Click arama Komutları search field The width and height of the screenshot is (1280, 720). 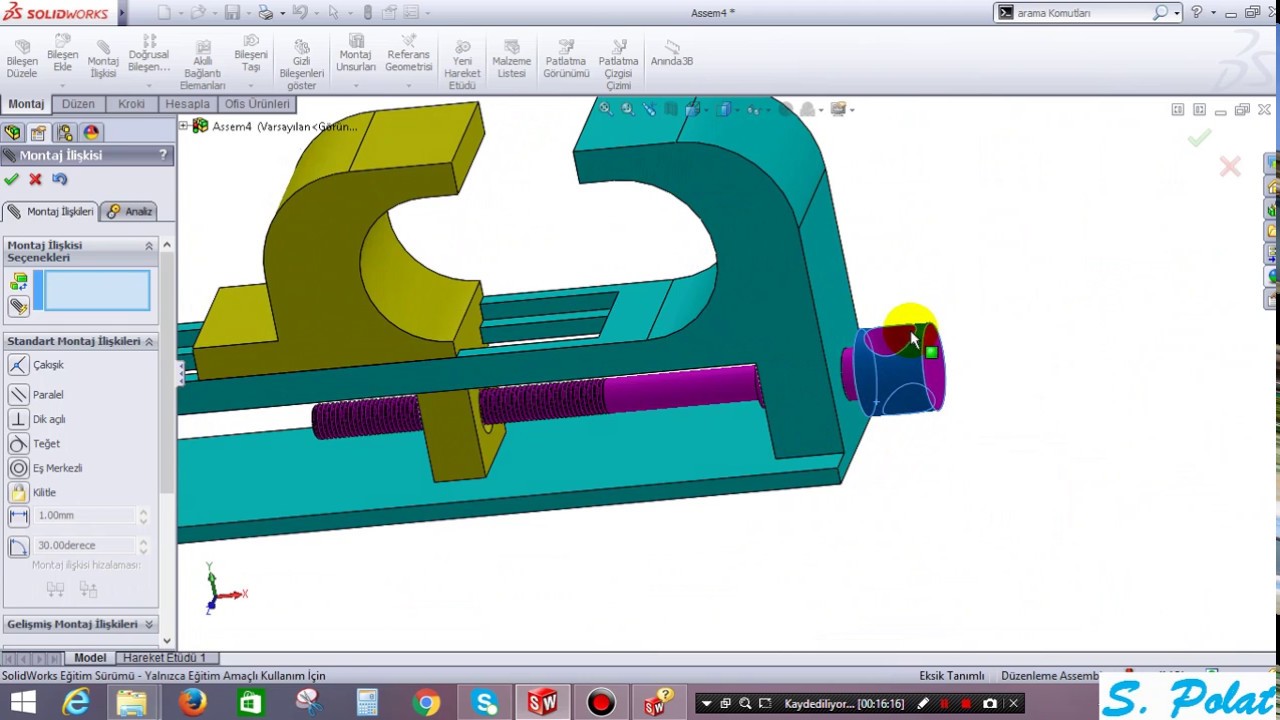point(1082,13)
